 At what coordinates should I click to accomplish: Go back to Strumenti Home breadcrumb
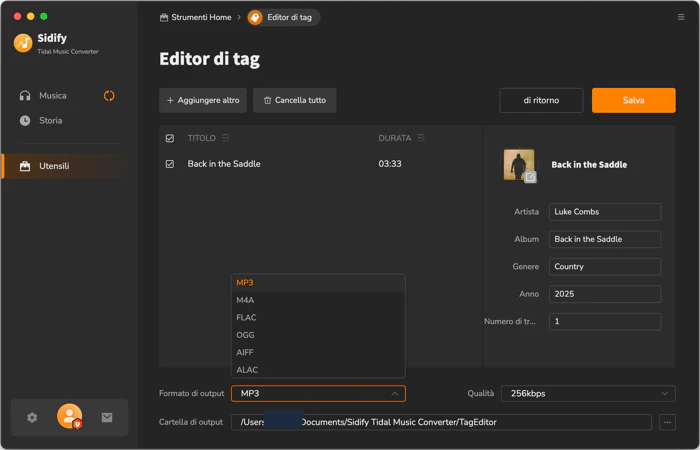pos(196,17)
